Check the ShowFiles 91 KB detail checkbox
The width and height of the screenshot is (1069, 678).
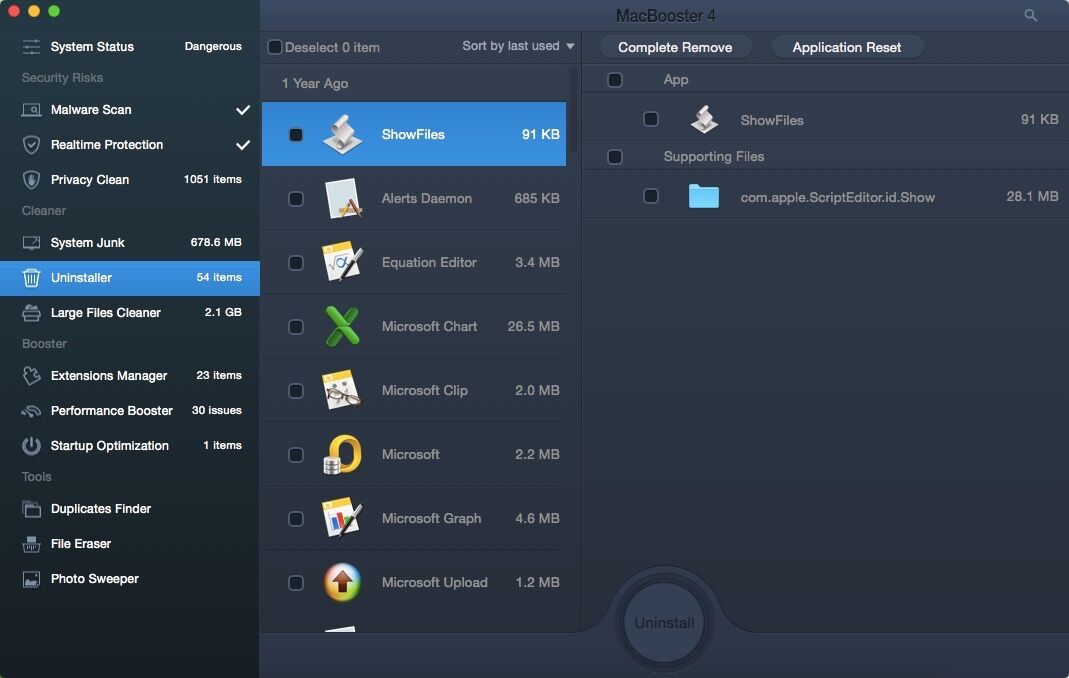tap(651, 119)
